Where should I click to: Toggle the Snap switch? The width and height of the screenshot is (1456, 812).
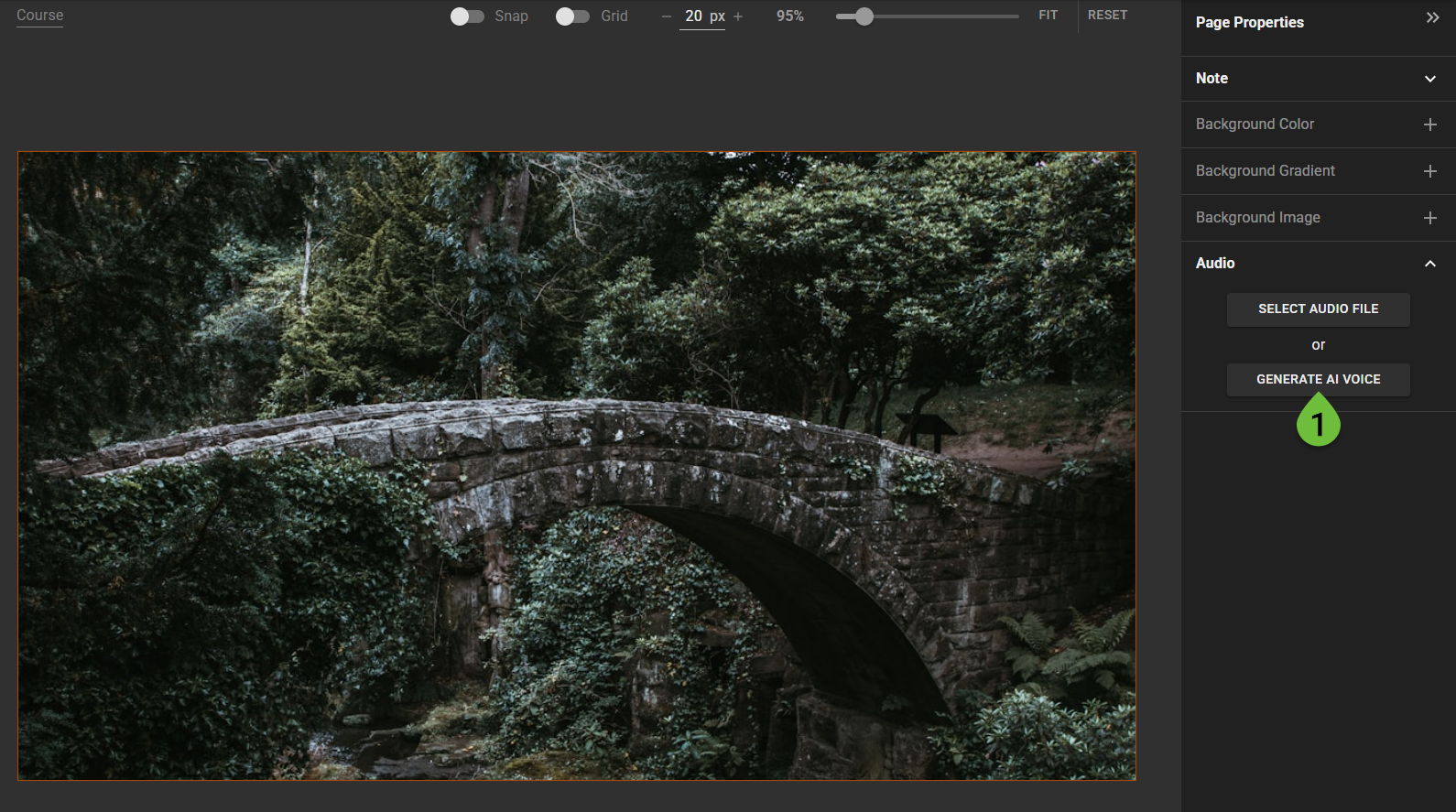point(467,16)
